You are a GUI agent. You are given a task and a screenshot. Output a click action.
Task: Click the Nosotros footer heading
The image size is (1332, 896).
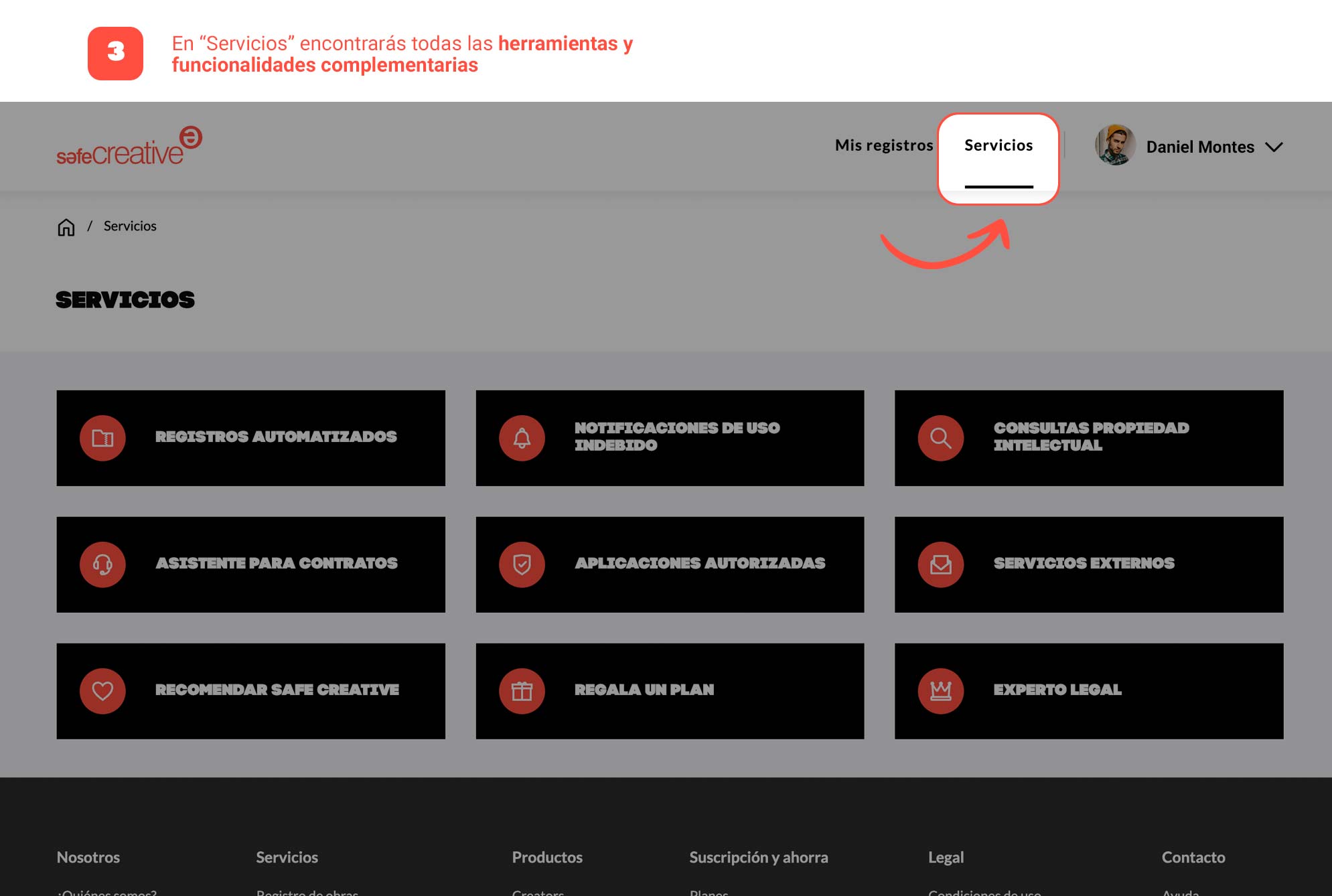[x=88, y=857]
